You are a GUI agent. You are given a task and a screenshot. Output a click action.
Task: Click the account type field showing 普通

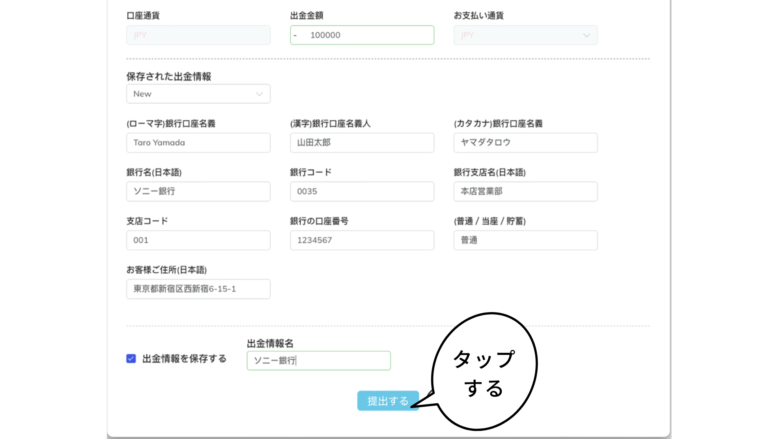[x=525, y=240]
